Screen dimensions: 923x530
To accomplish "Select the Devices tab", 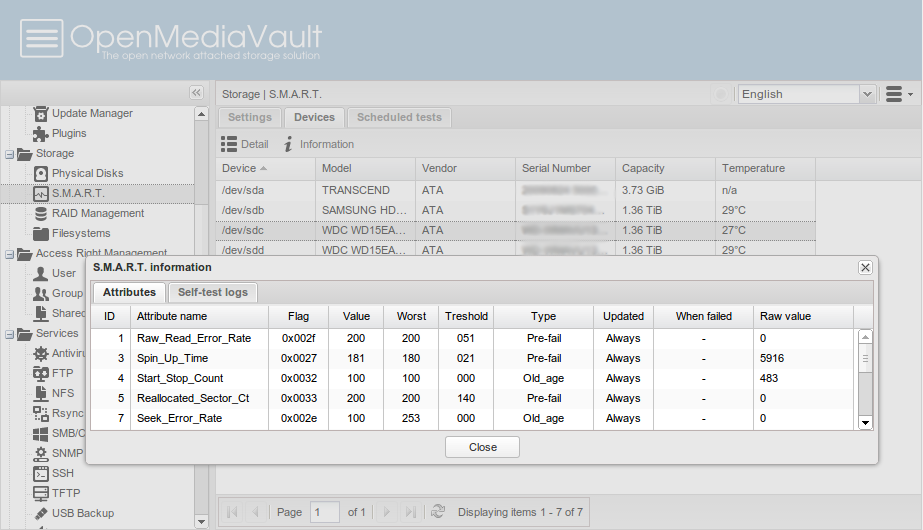I will [314, 117].
